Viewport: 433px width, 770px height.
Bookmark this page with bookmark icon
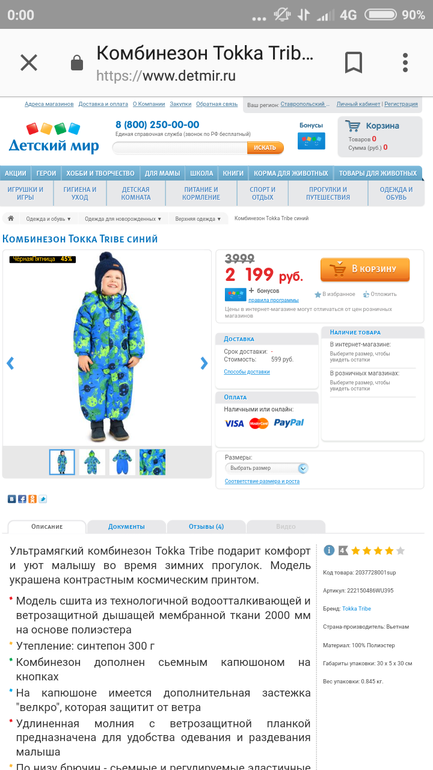353,63
